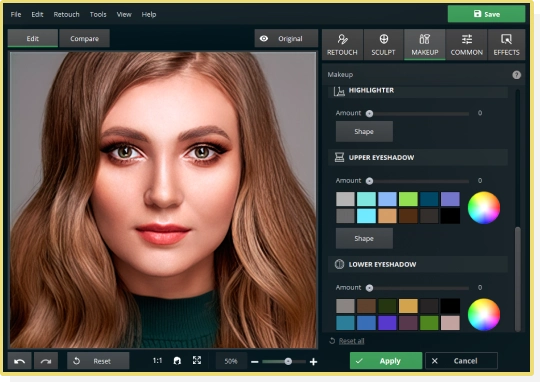This screenshot has height=382, width=540.
Task: Click the Lower Eyeshadow Amount slider handle
Action: click(369, 288)
